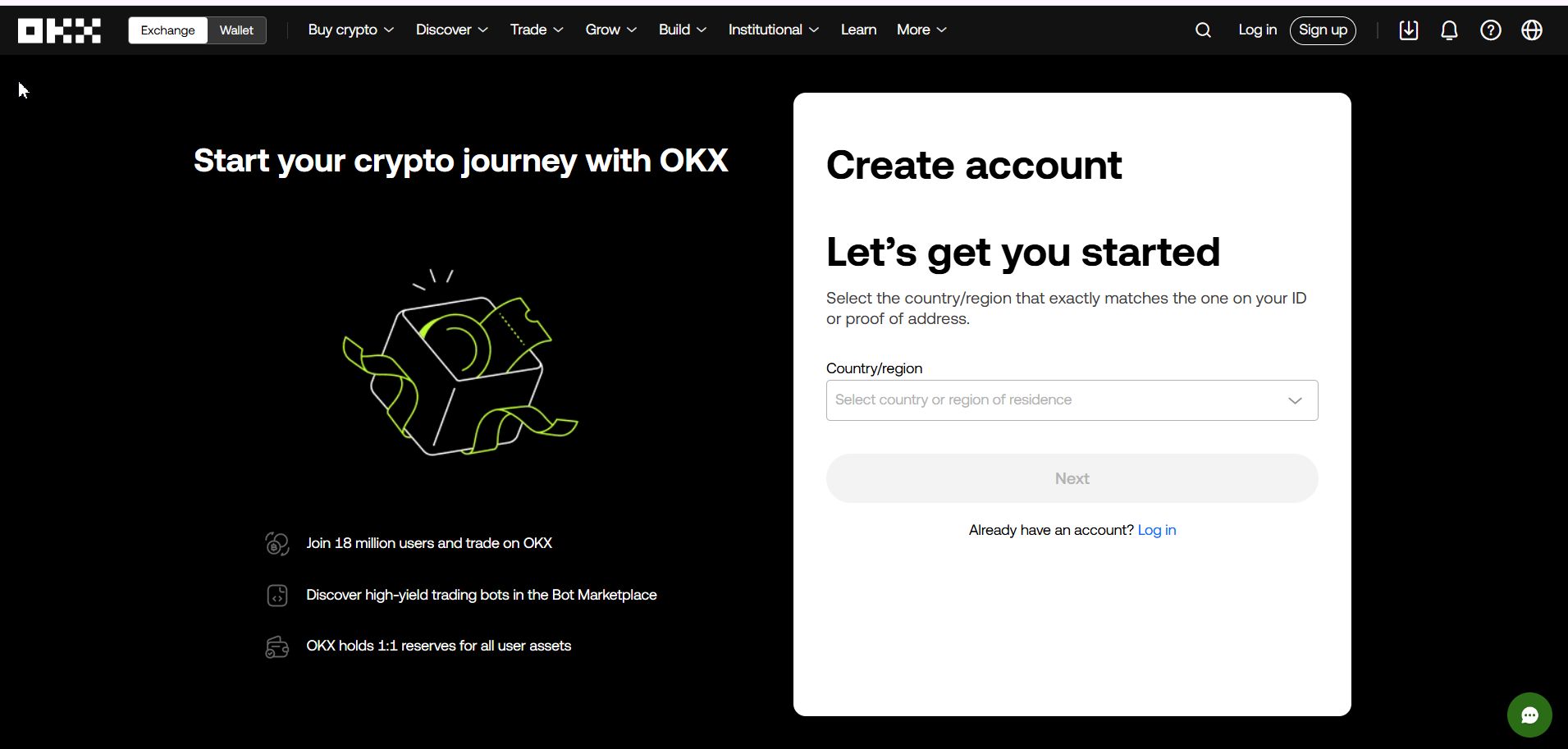Click the Sign up button
1568x749 pixels.
(1323, 30)
